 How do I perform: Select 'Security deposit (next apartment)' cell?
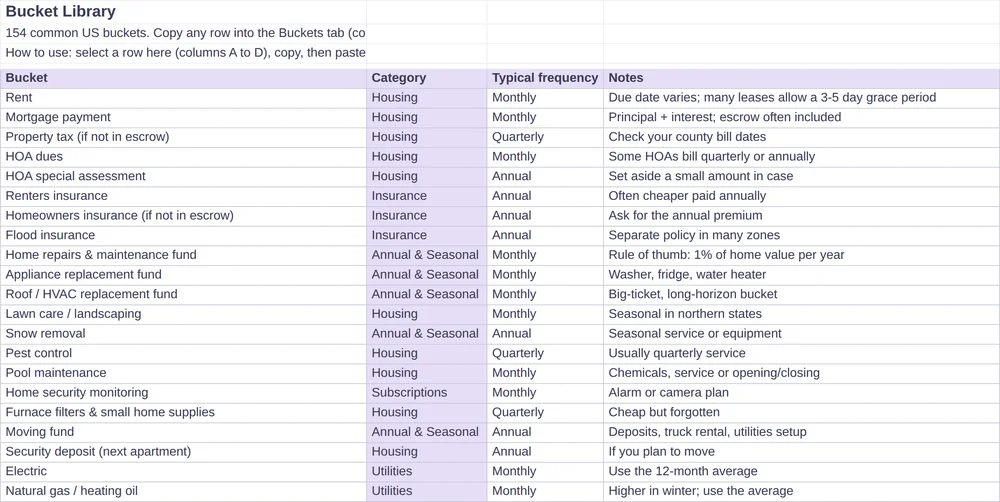click(183, 452)
